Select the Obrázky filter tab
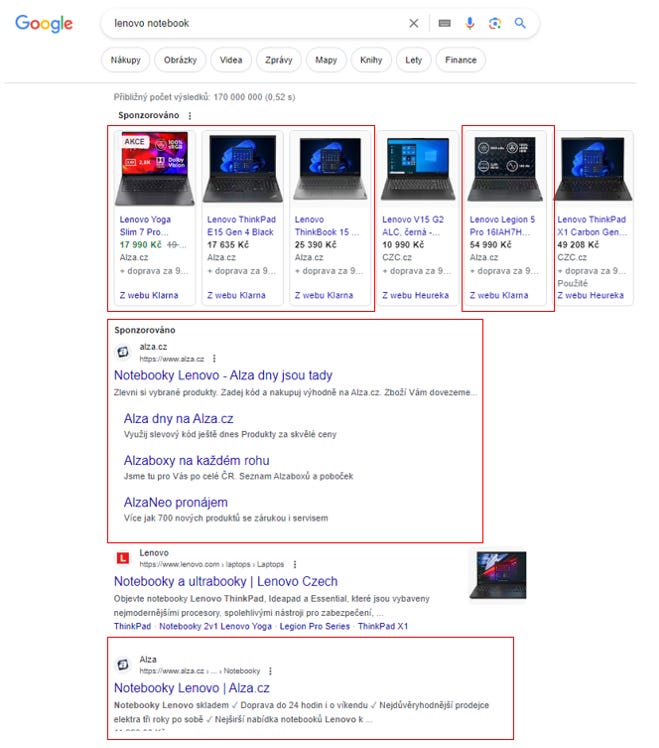This screenshot has height=748, width=659. (x=180, y=60)
